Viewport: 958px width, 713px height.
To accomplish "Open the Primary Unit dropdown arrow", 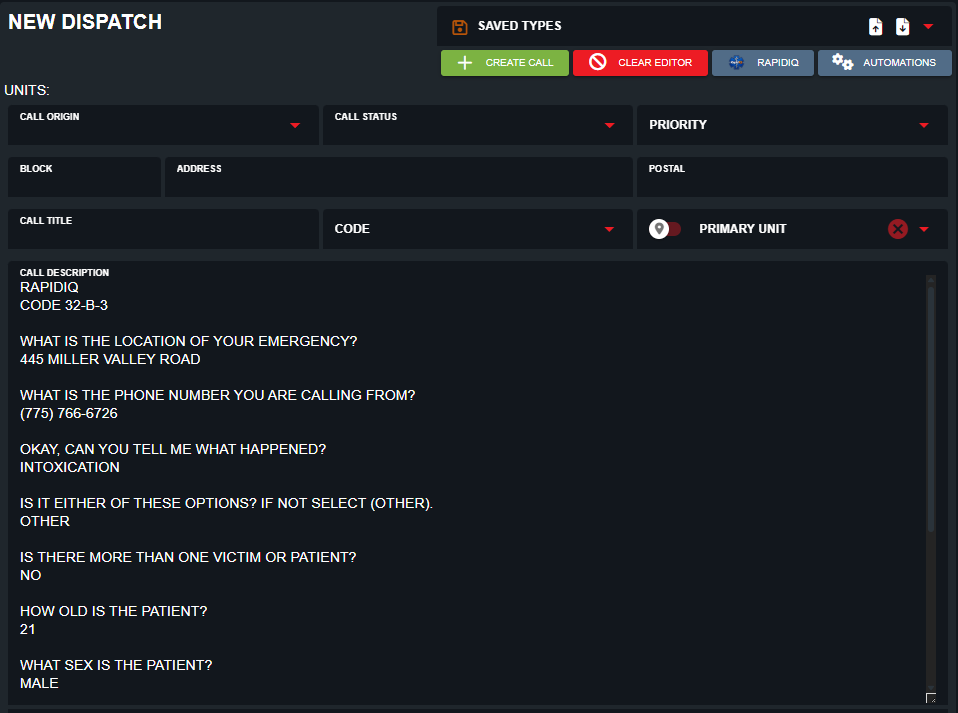I will (x=923, y=229).
